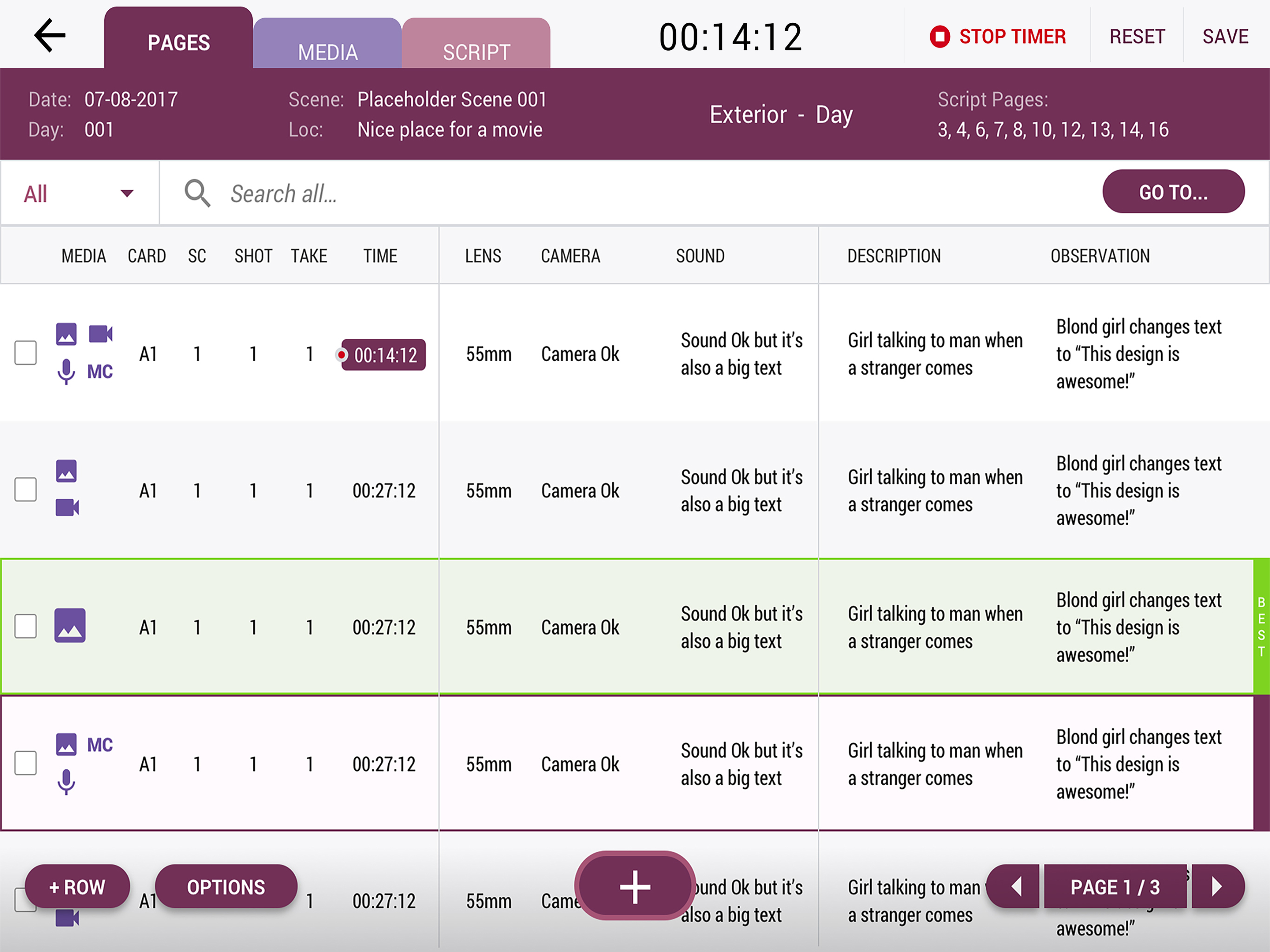
Task: Check the fourth row's checkbox
Action: pos(25,763)
